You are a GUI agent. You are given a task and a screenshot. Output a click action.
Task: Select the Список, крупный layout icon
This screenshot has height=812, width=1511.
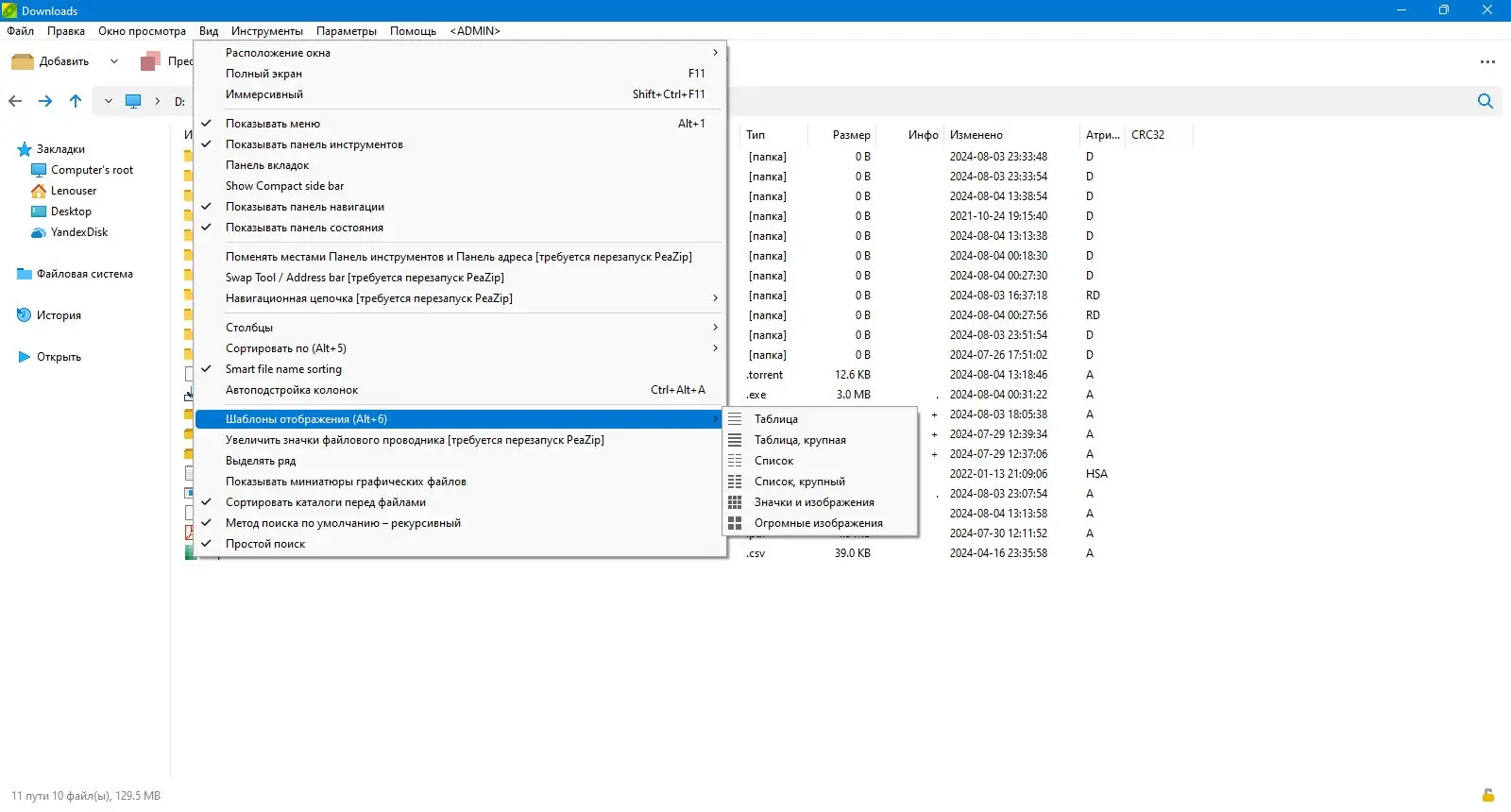tap(735, 482)
